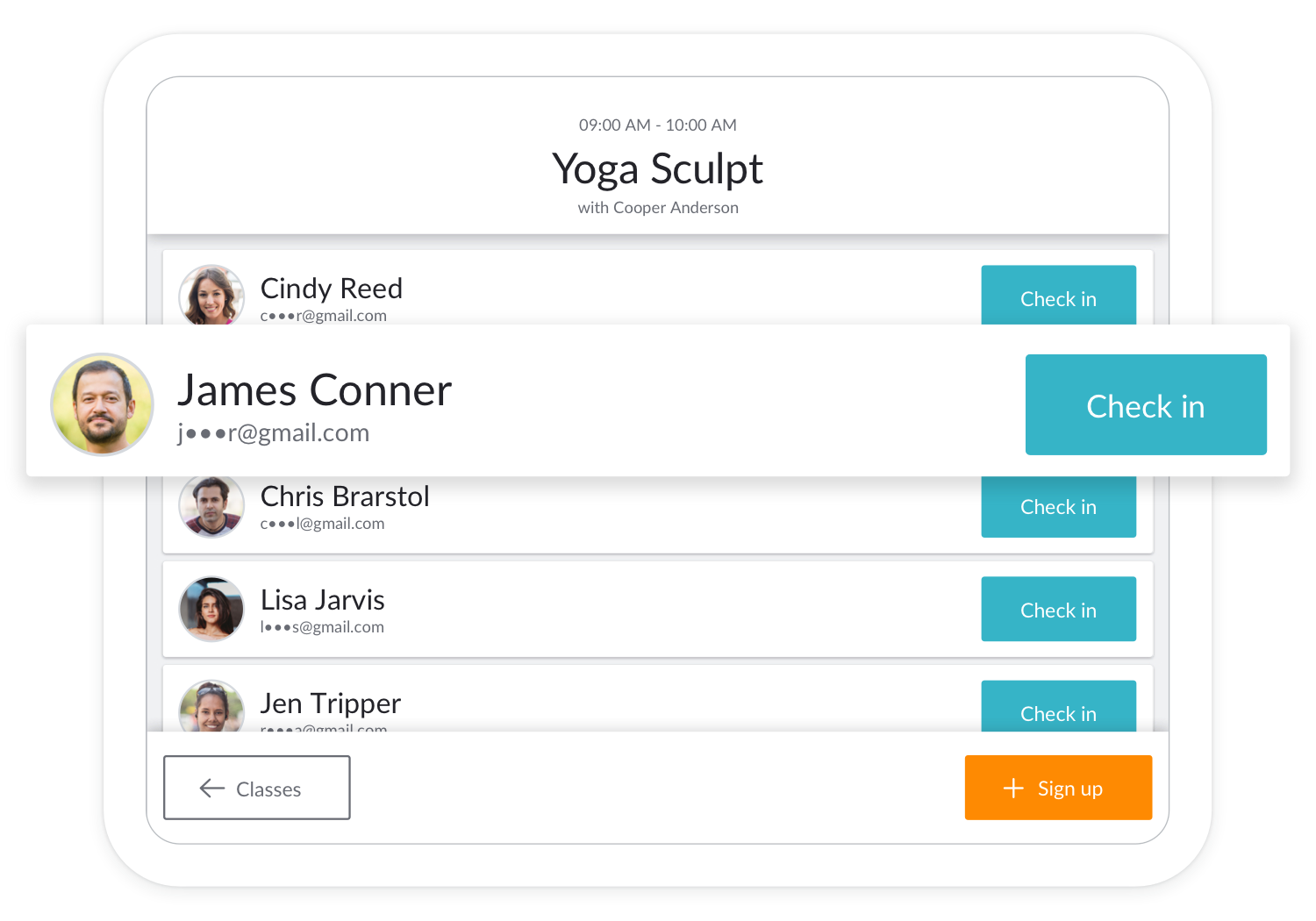Go back to Classes
Screen dimensions: 1316x921
pyautogui.click(x=257, y=789)
